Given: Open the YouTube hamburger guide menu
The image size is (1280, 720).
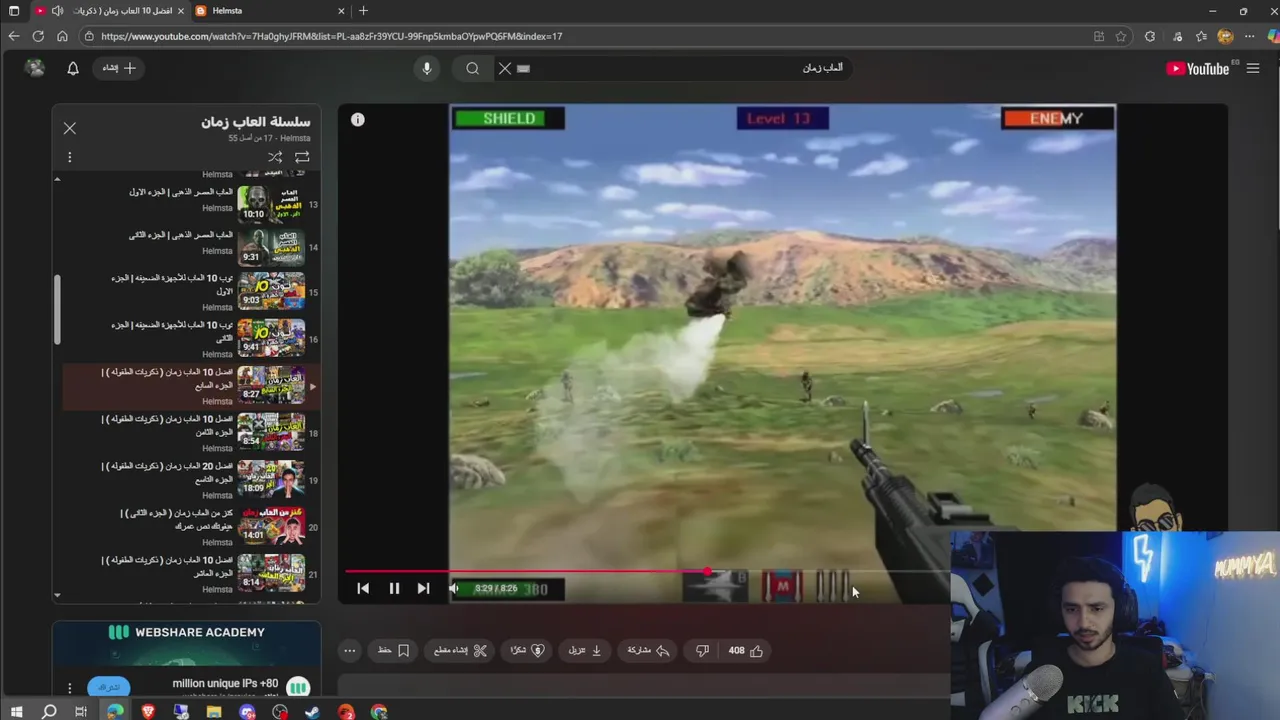Looking at the screenshot, I should (x=1253, y=68).
